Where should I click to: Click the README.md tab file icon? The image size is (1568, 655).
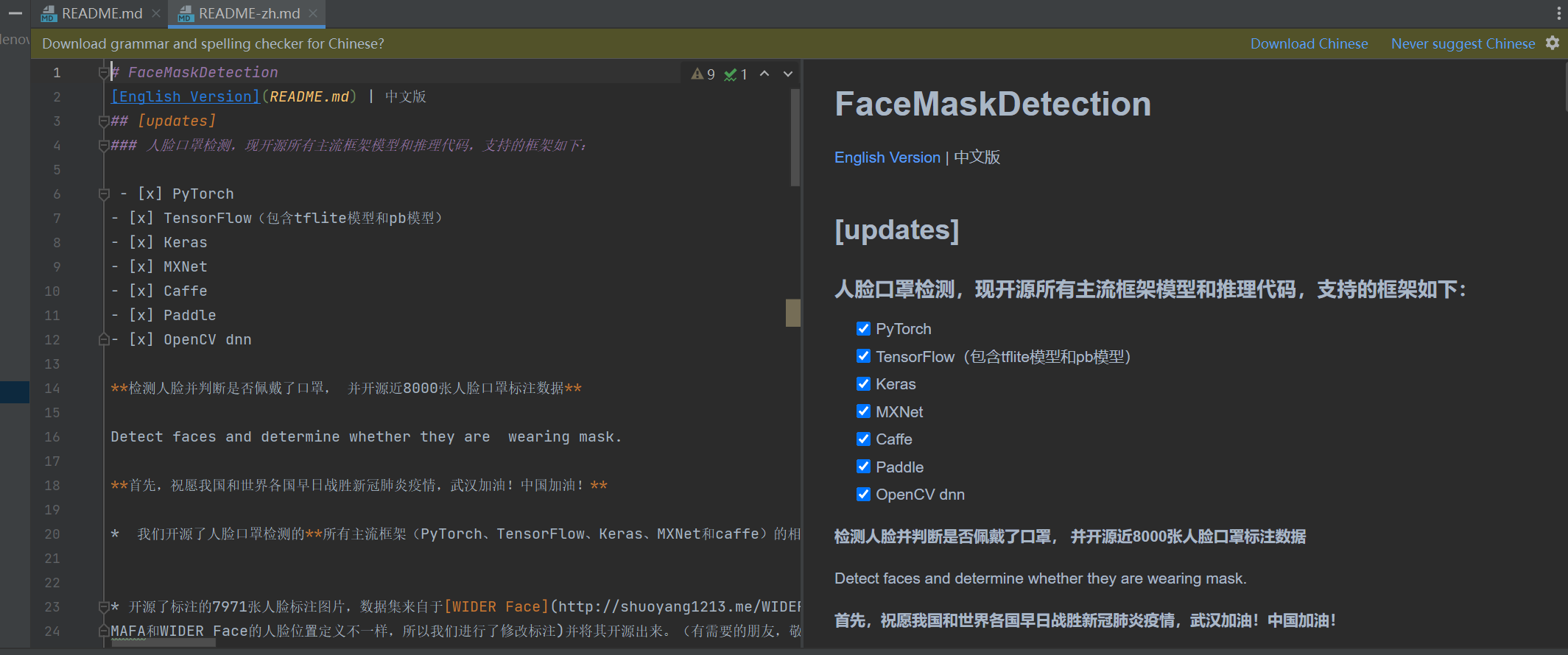click(x=49, y=14)
